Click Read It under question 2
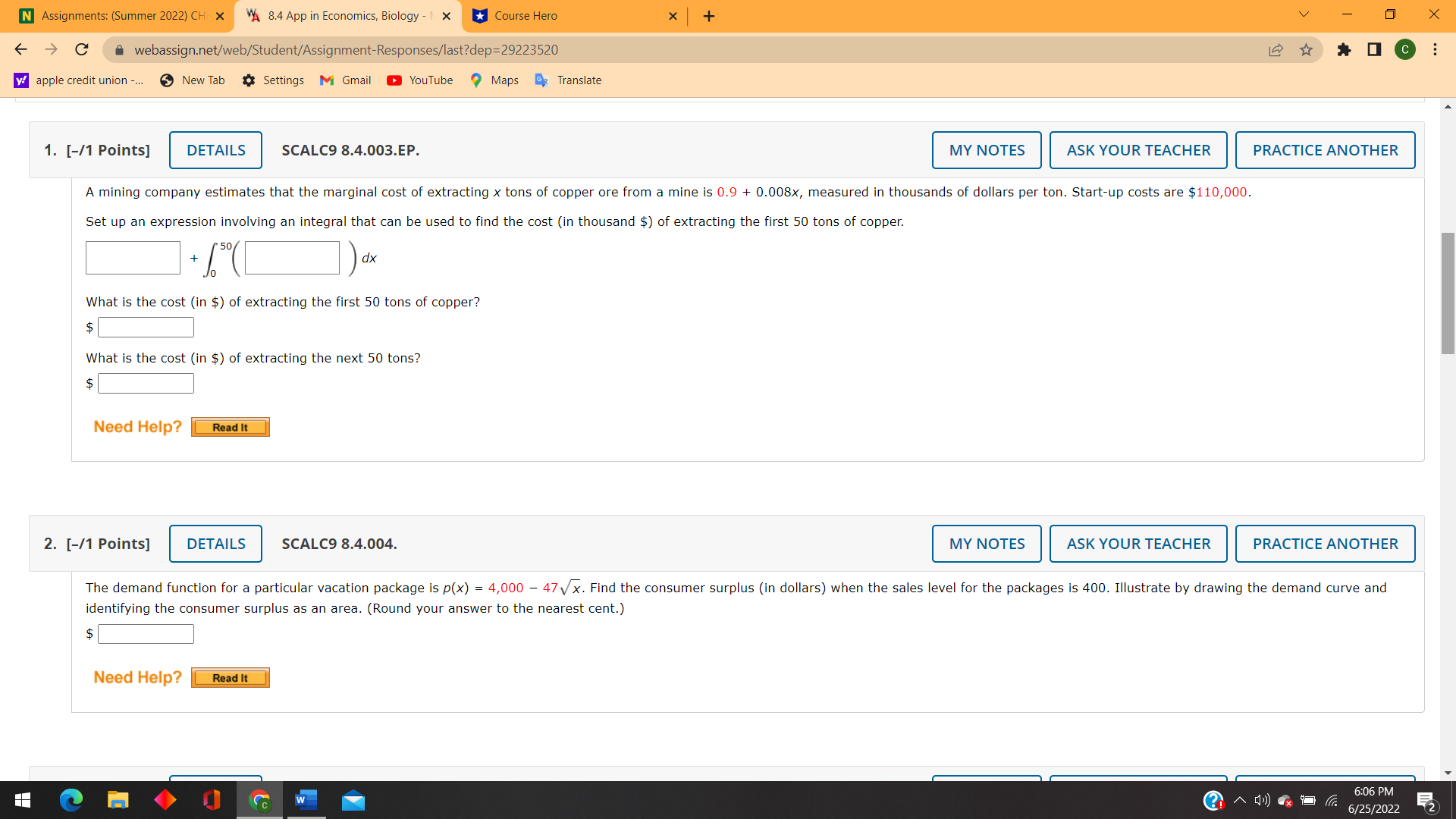 tap(230, 677)
